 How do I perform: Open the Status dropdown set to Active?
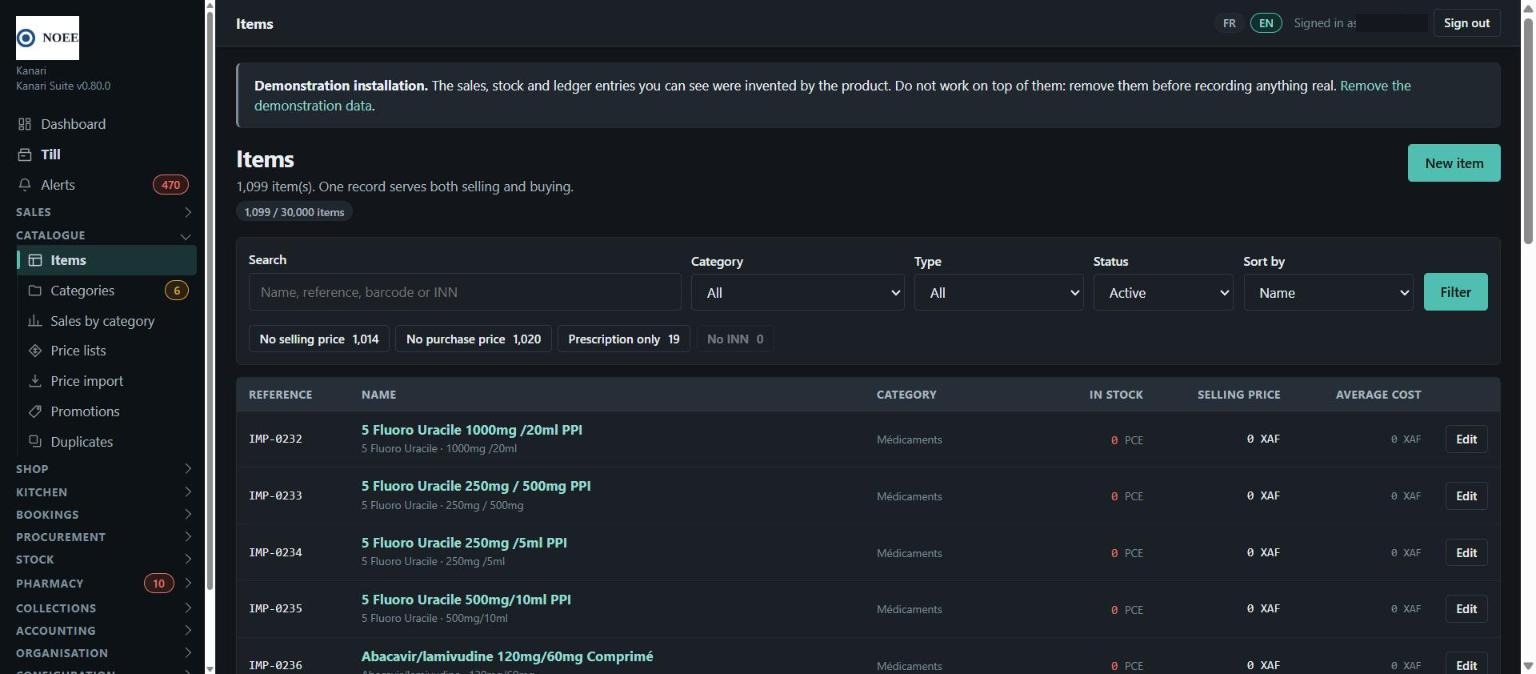click(1164, 293)
